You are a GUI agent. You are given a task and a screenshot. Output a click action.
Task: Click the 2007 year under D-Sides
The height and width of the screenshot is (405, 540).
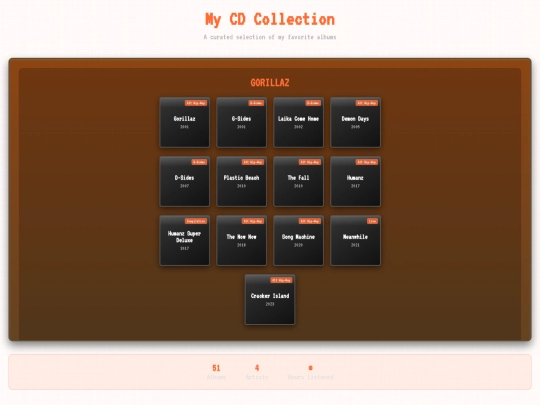(185, 186)
